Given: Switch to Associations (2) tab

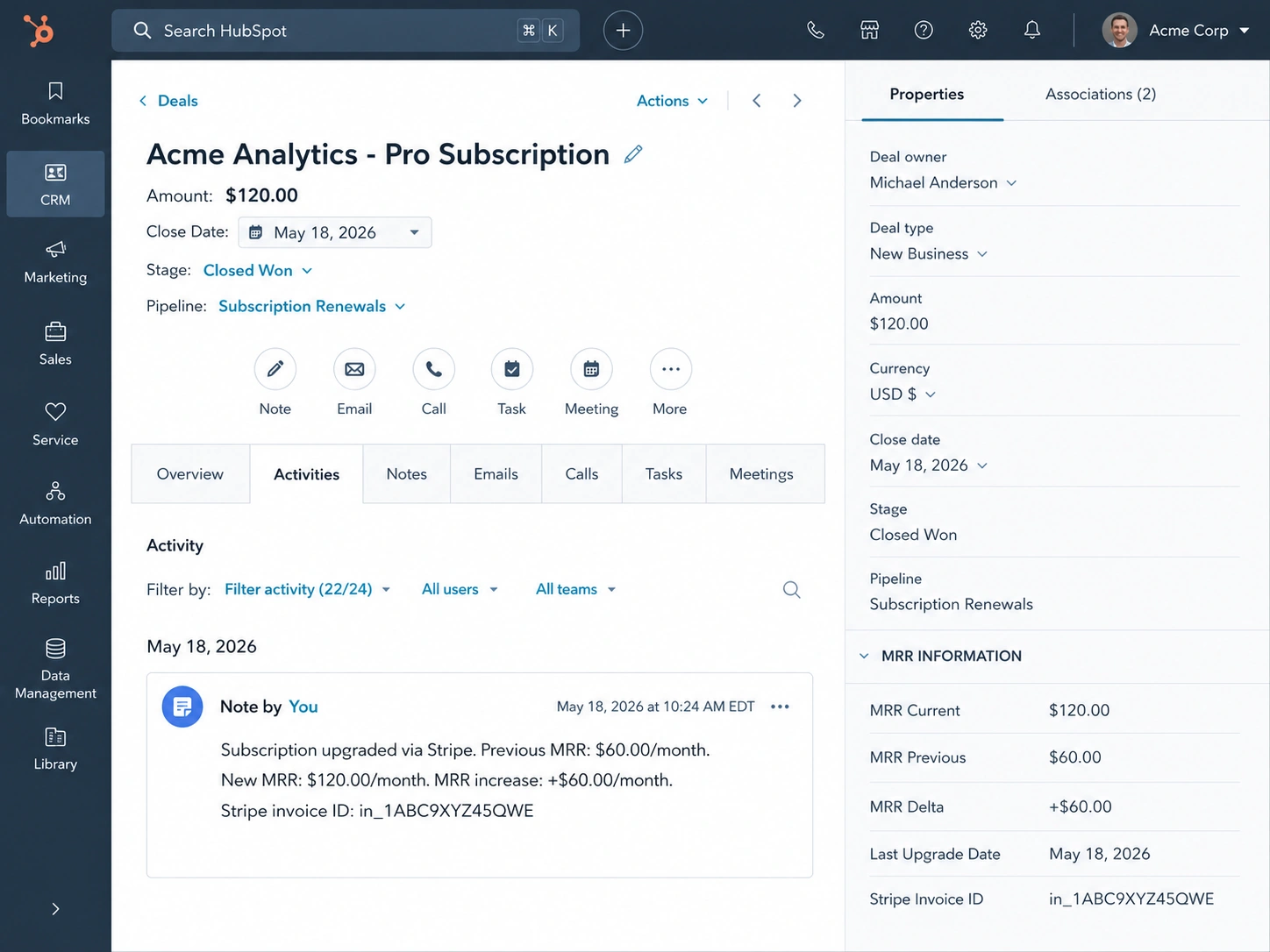Looking at the screenshot, I should 1100,94.
